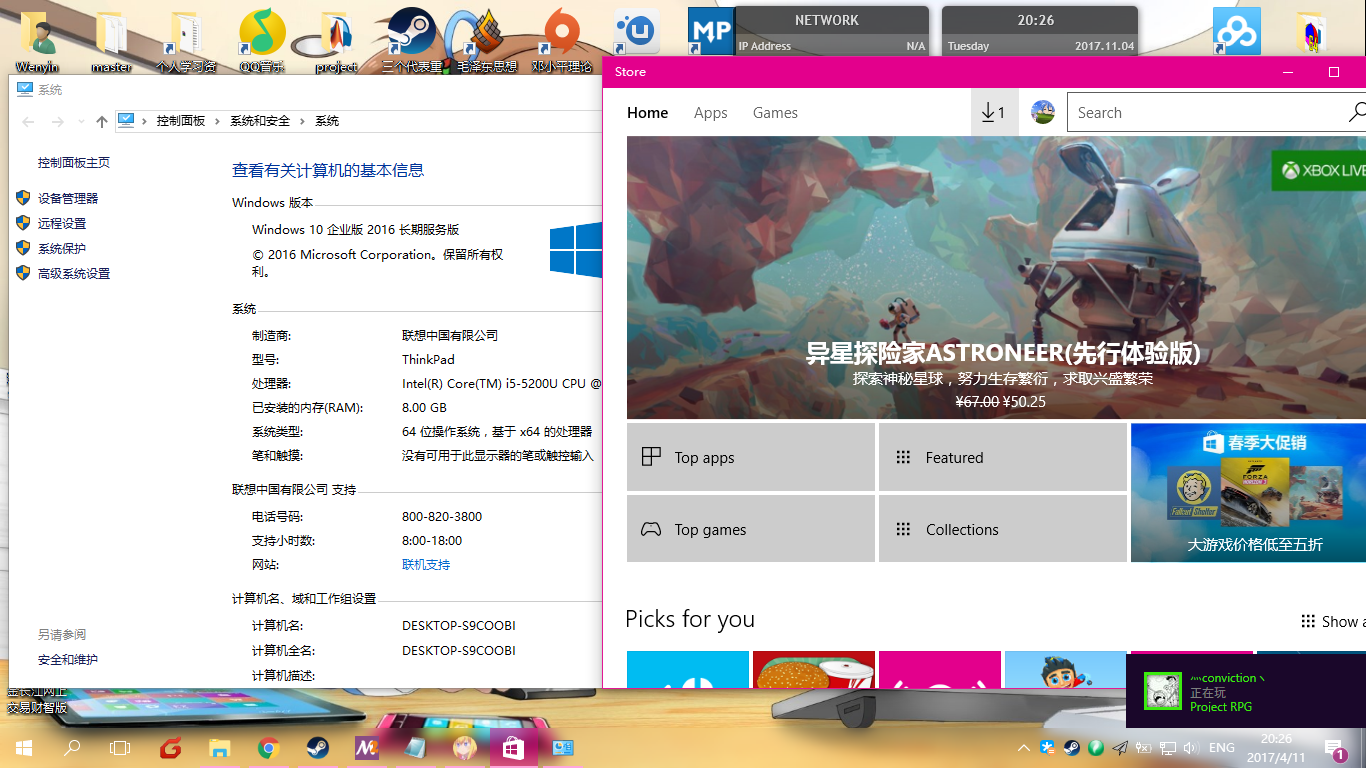Image resolution: width=1366 pixels, height=768 pixels.
Task: Open Action Center notification icon
Action: [x=1335, y=748]
